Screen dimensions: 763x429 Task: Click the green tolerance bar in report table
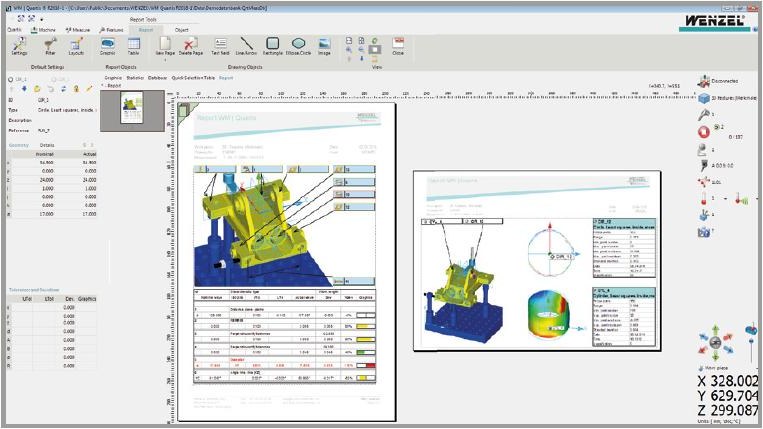(366, 352)
